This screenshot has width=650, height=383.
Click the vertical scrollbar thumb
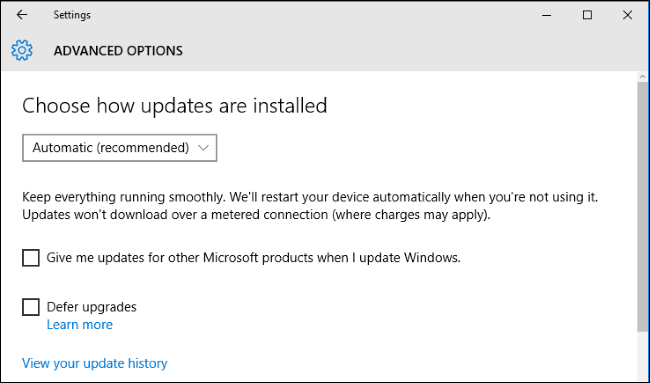point(643,206)
